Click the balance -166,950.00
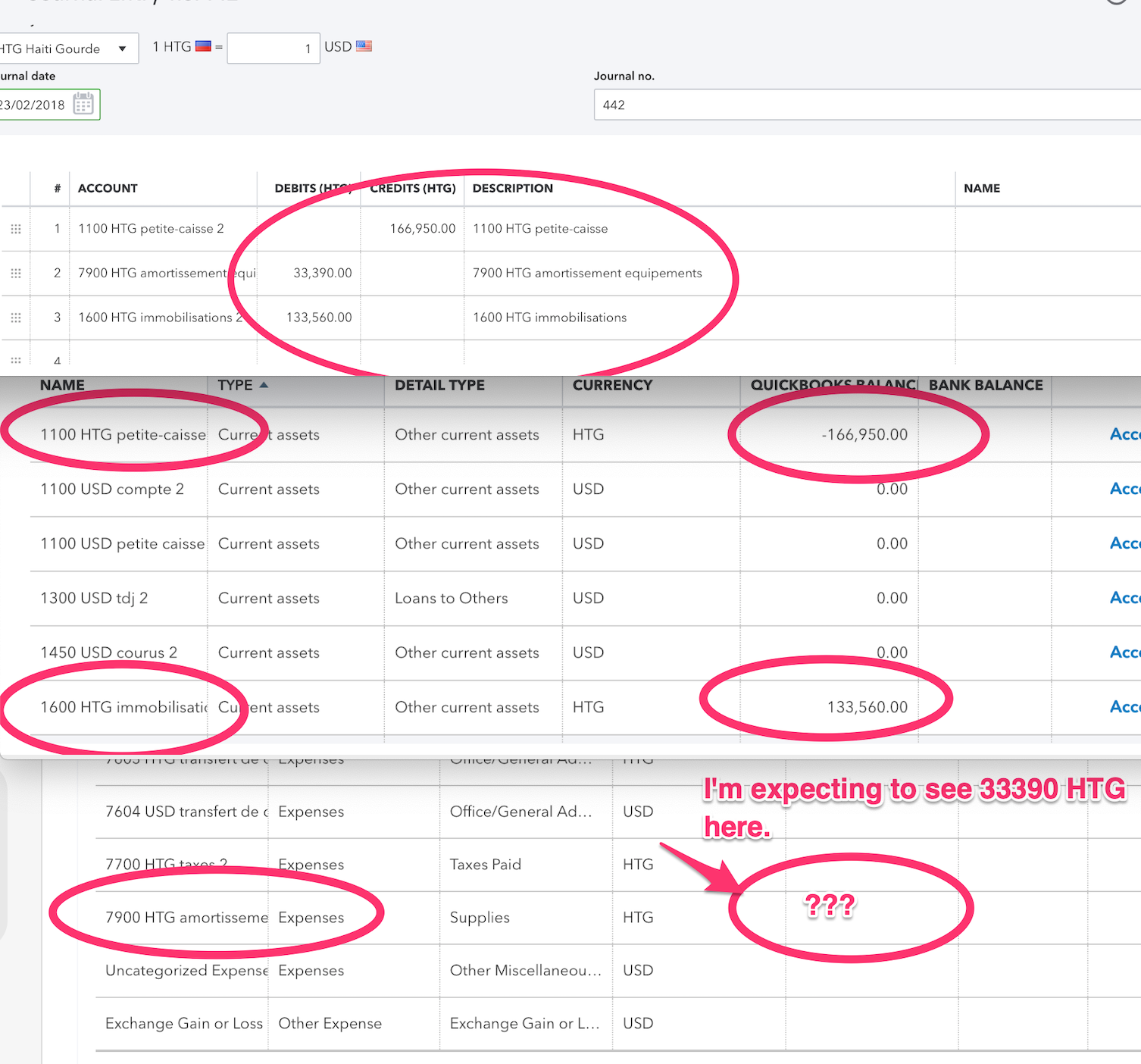This screenshot has height=1064, width=1141. pyautogui.click(x=864, y=435)
